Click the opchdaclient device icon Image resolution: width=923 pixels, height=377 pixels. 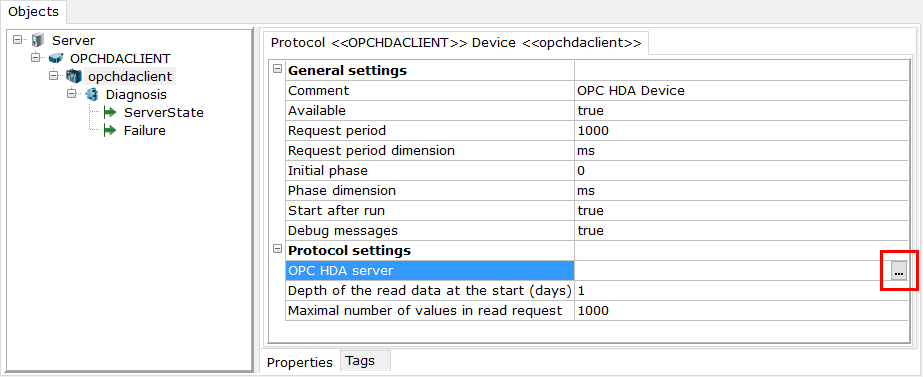[74, 76]
